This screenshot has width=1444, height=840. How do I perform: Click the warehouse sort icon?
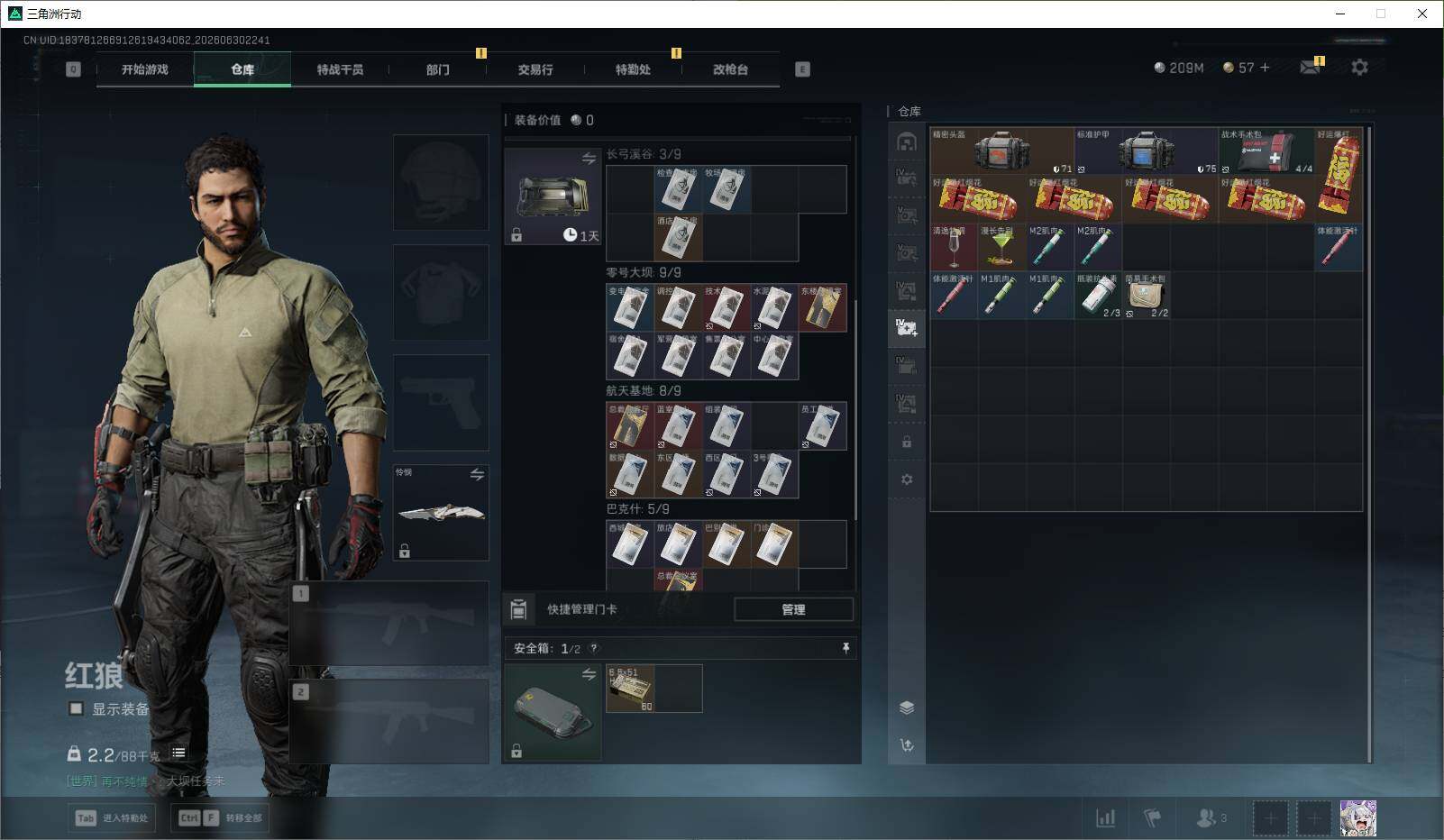[x=907, y=745]
